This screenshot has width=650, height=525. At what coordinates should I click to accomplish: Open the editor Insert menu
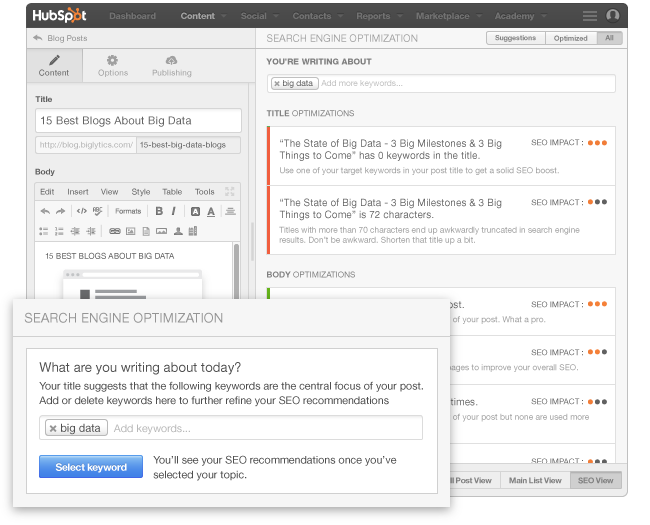[x=78, y=192]
